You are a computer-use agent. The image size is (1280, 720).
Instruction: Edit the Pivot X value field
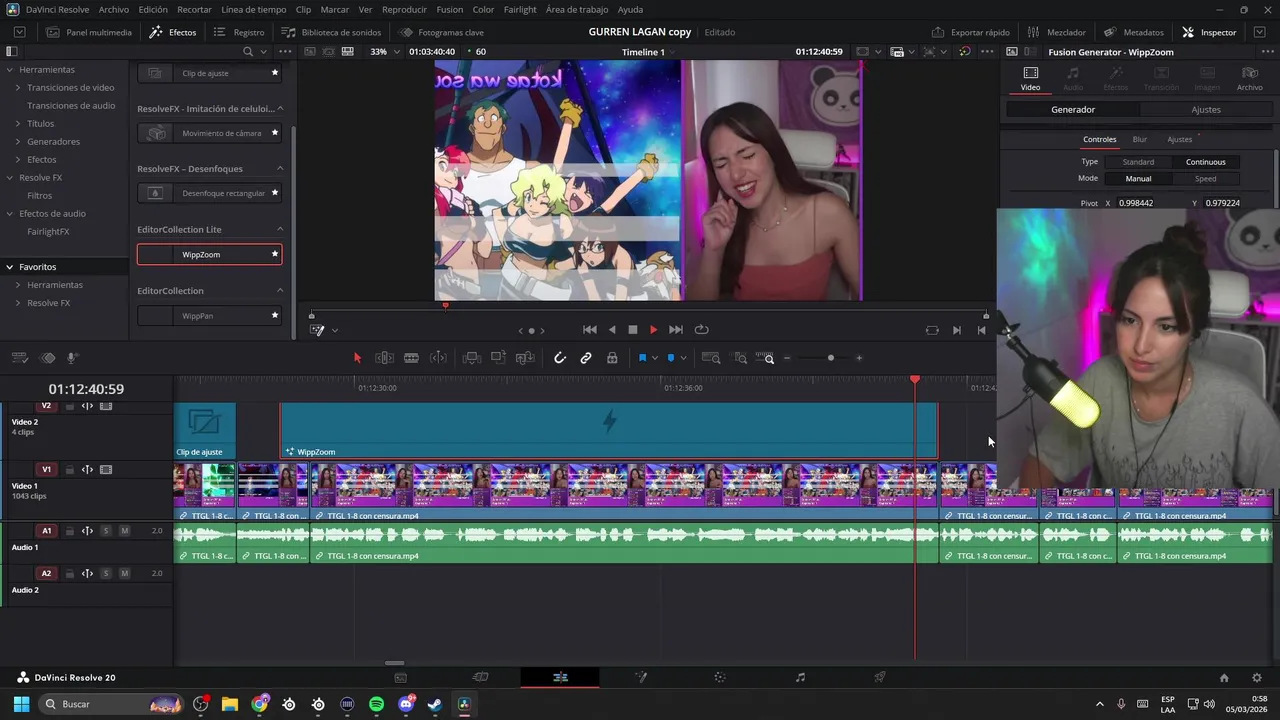pyautogui.click(x=1136, y=204)
